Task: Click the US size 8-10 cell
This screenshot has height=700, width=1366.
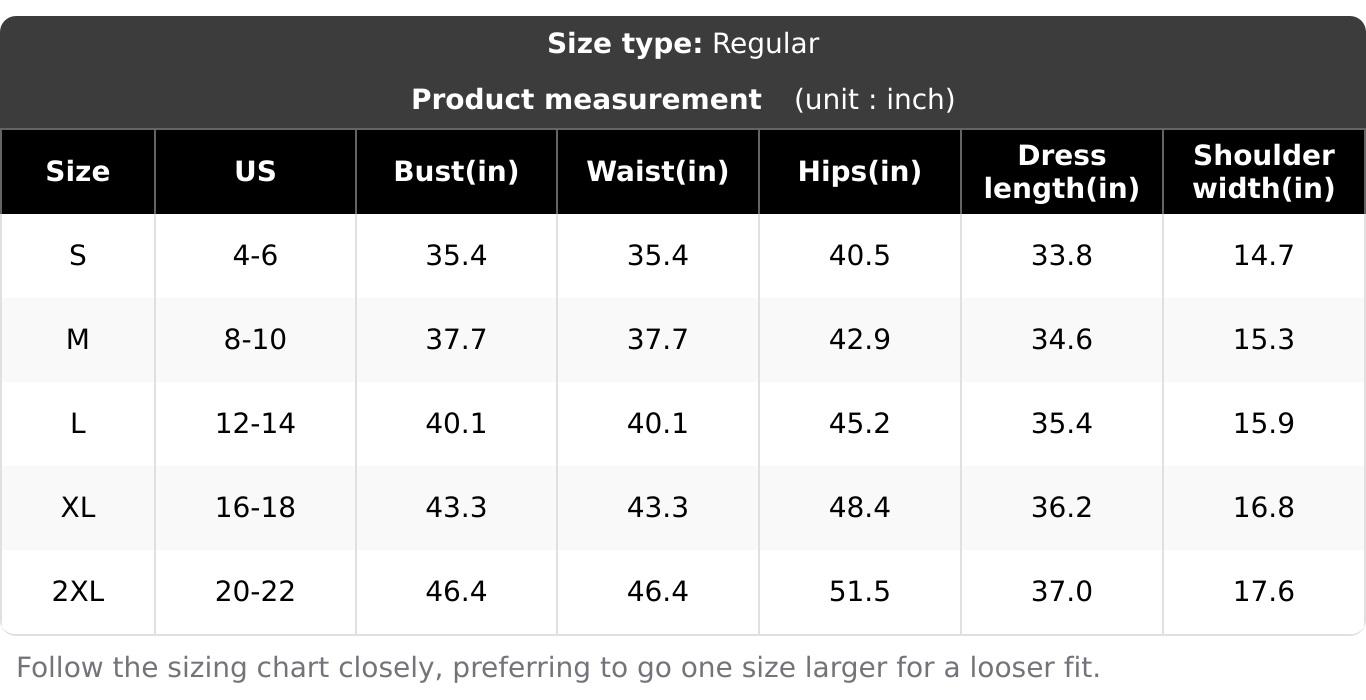Action: (255, 340)
